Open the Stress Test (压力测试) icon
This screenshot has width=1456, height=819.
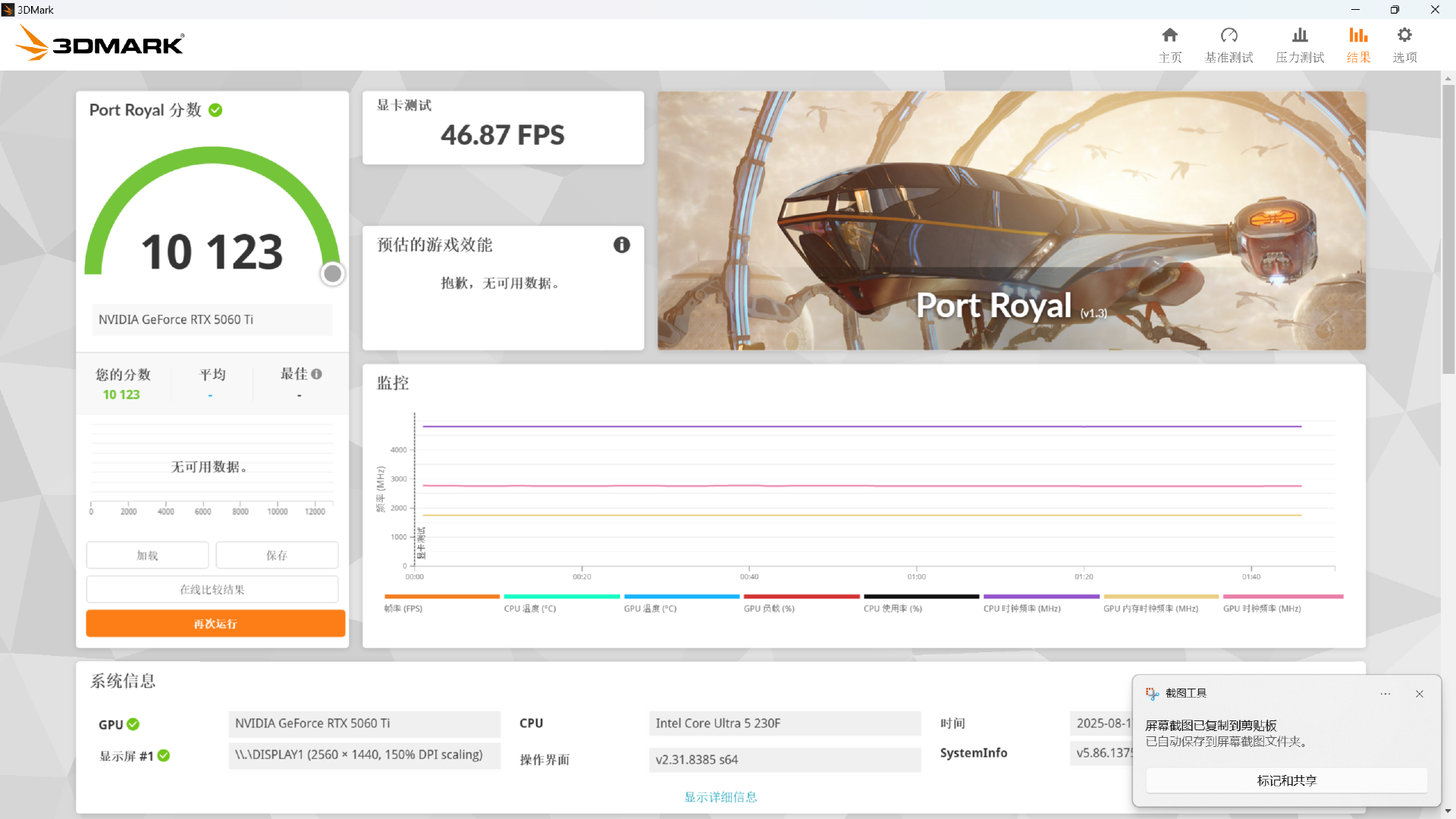(1299, 36)
